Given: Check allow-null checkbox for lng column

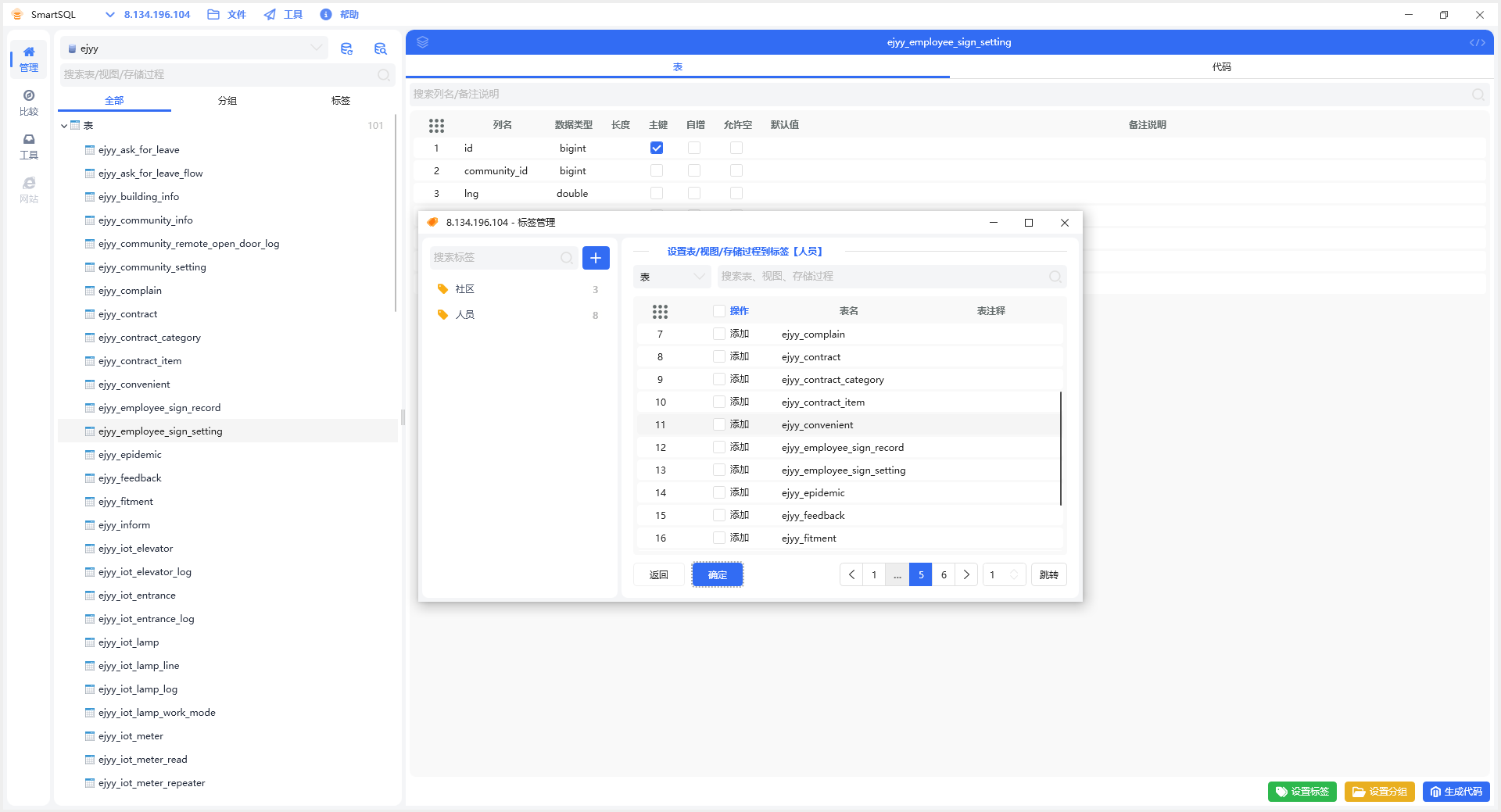Looking at the screenshot, I should pos(736,193).
